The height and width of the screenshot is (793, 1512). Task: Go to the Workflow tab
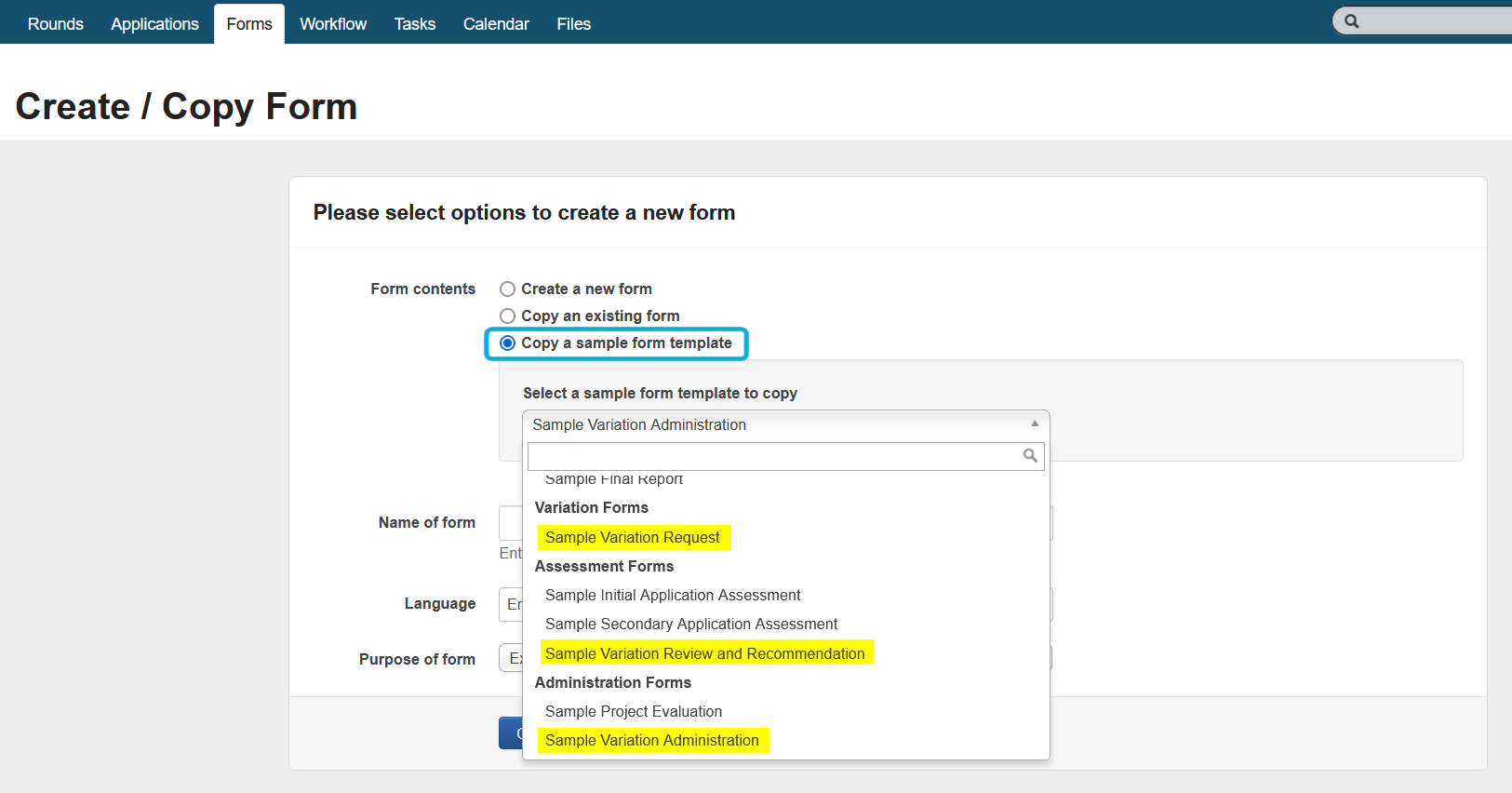(333, 24)
